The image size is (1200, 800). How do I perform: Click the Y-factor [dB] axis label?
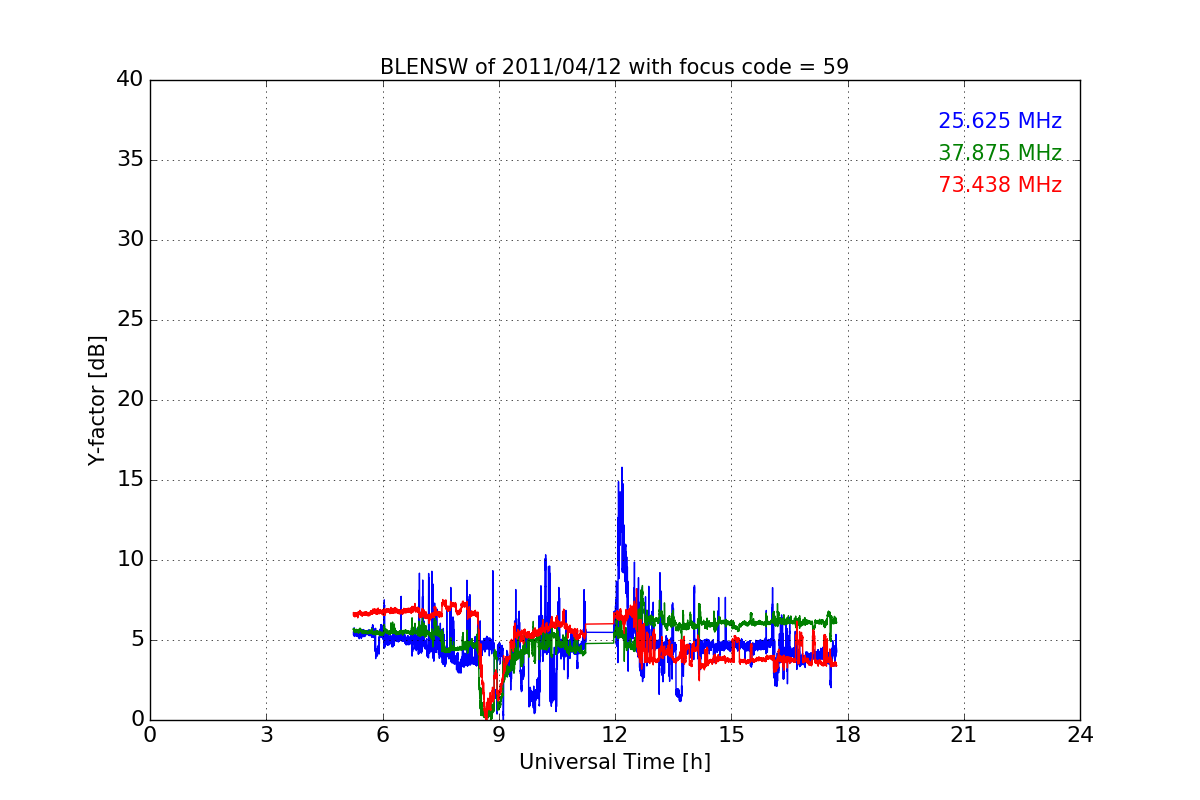97,400
